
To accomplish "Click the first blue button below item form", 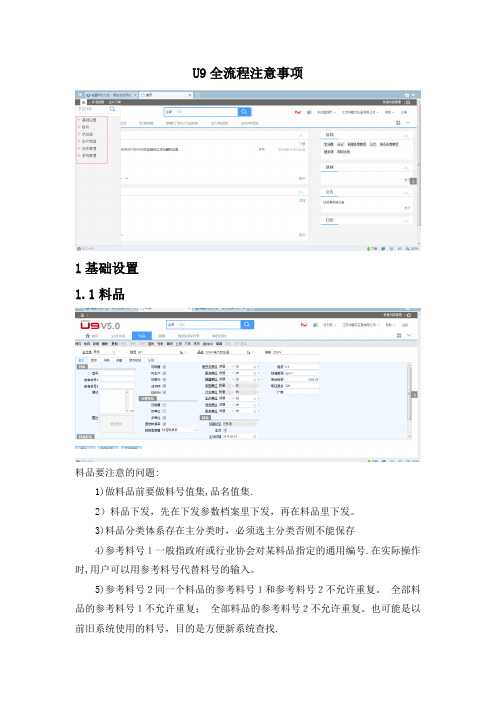I will click(x=85, y=448).
